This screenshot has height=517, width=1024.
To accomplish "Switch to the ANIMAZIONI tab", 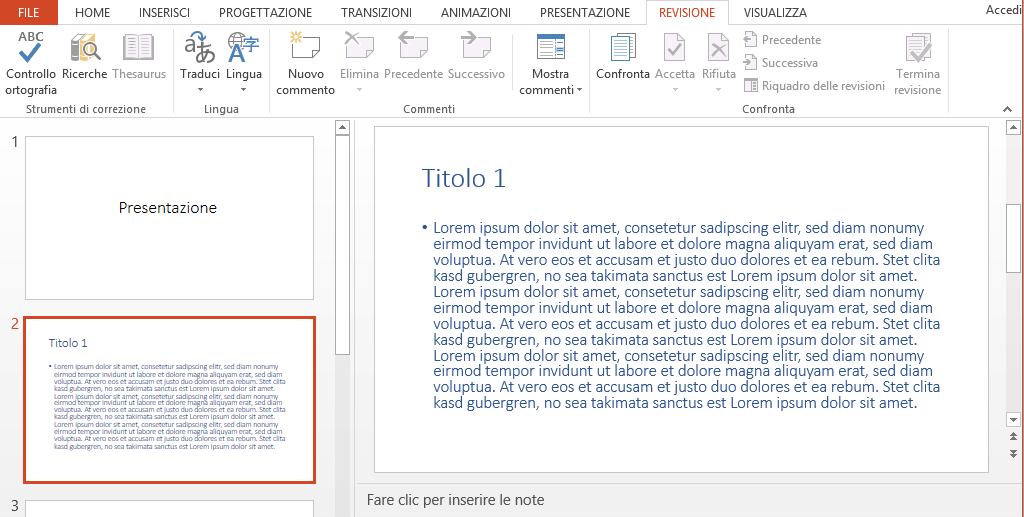I will (x=475, y=12).
